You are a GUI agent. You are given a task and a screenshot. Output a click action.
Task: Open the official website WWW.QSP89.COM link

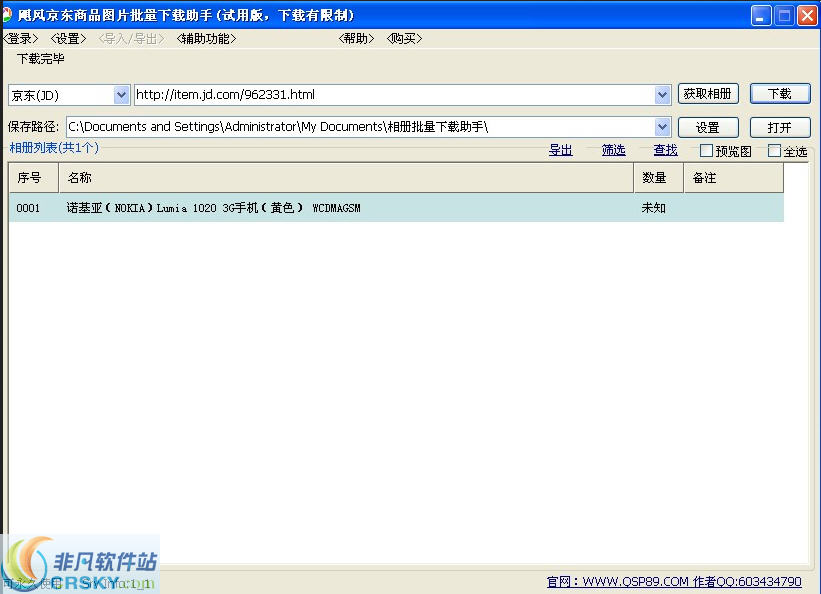pos(674,581)
